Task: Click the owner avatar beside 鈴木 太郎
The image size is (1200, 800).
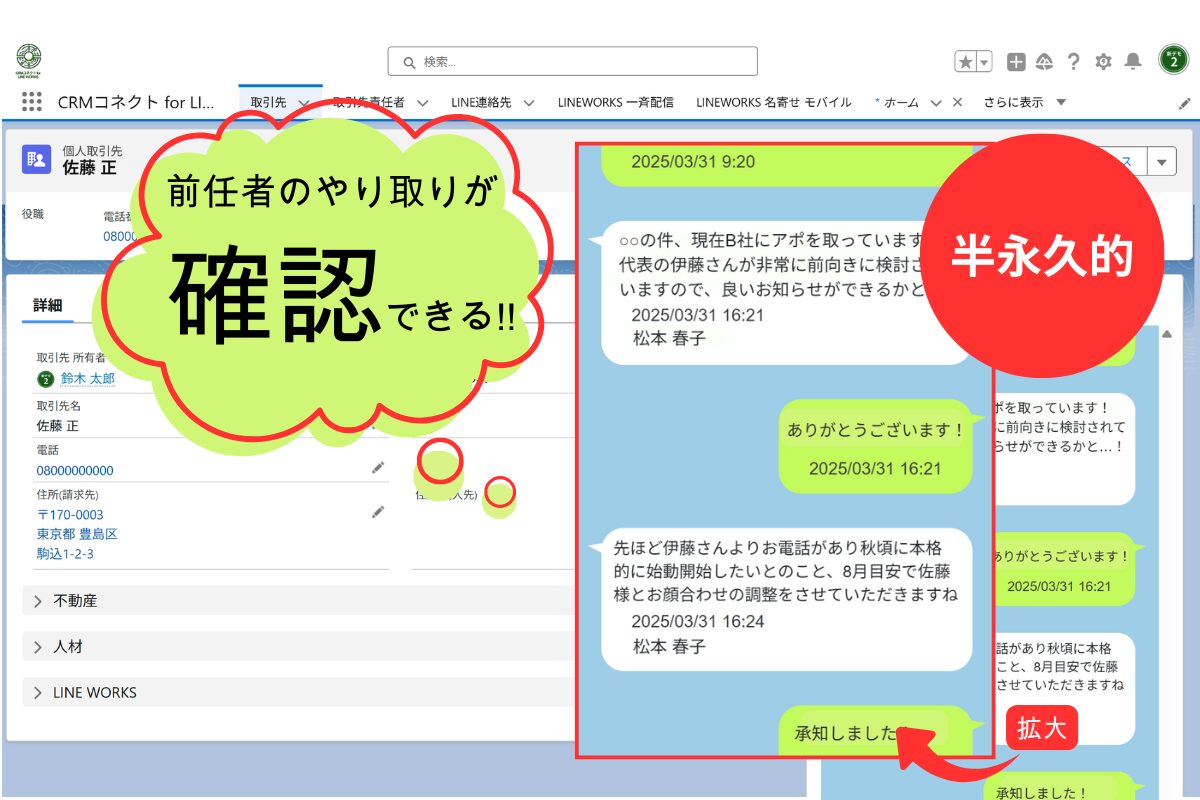Action: (x=46, y=379)
